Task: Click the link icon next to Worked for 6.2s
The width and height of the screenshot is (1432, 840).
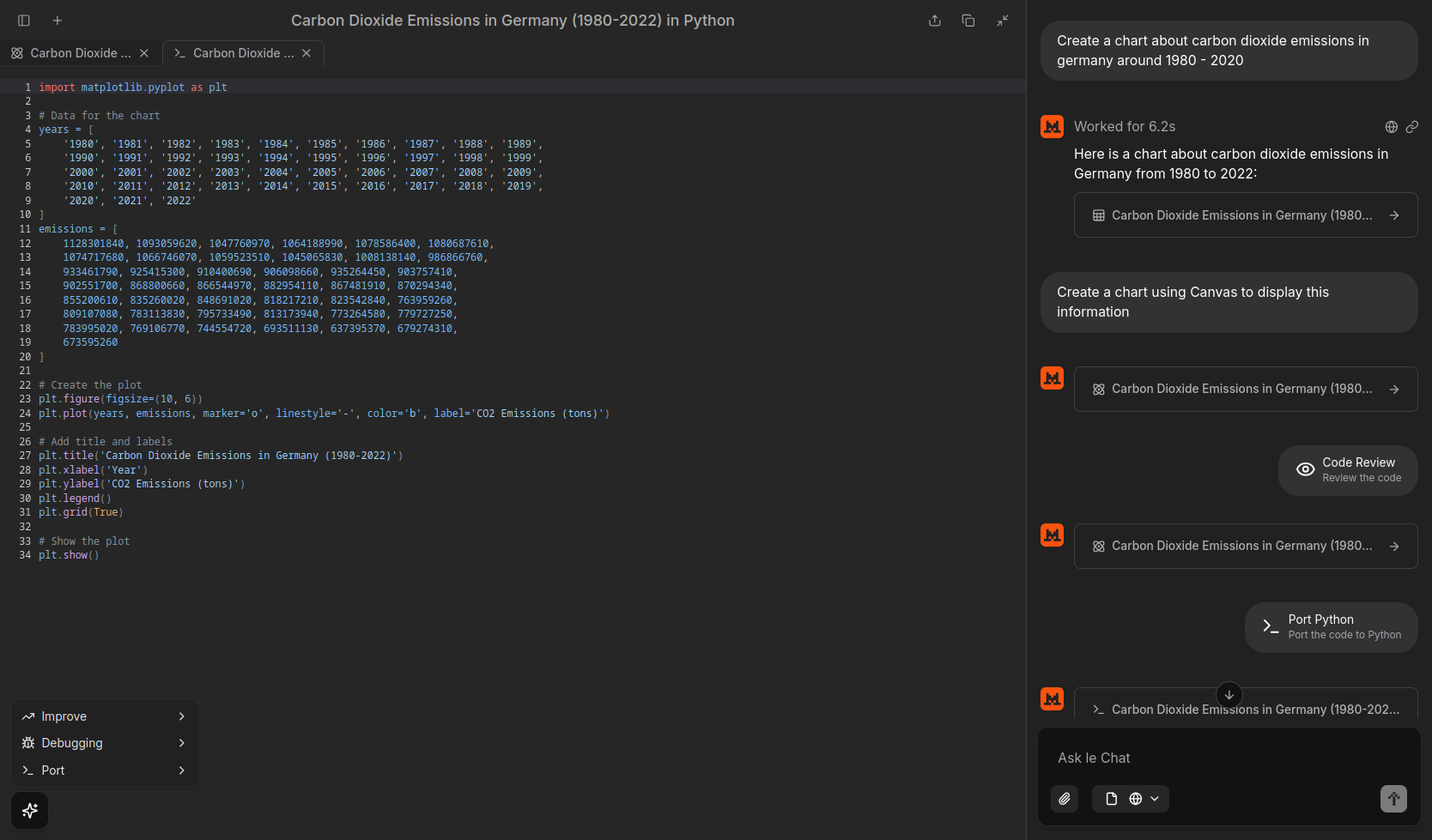Action: [x=1412, y=127]
